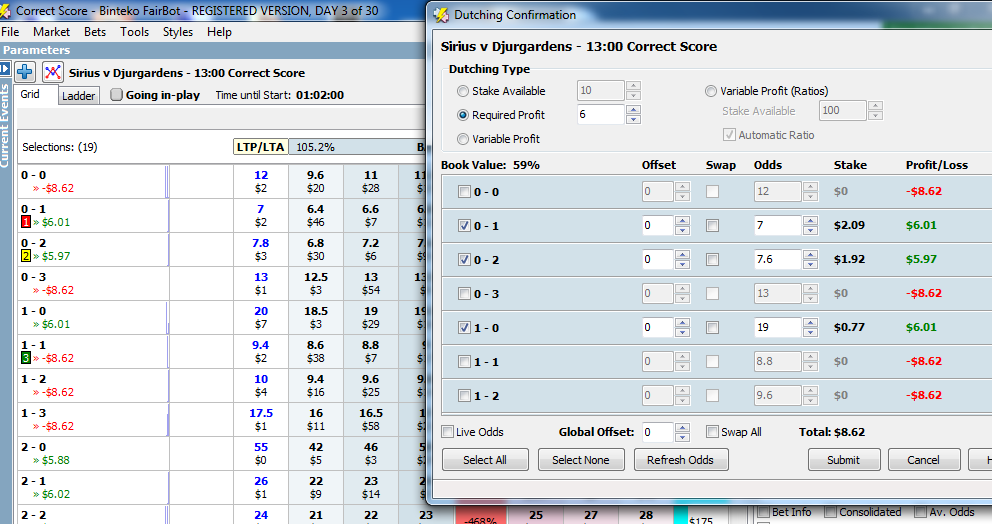Cancel the Dutching Confirmation dialog
This screenshot has width=992, height=524.
[924, 459]
